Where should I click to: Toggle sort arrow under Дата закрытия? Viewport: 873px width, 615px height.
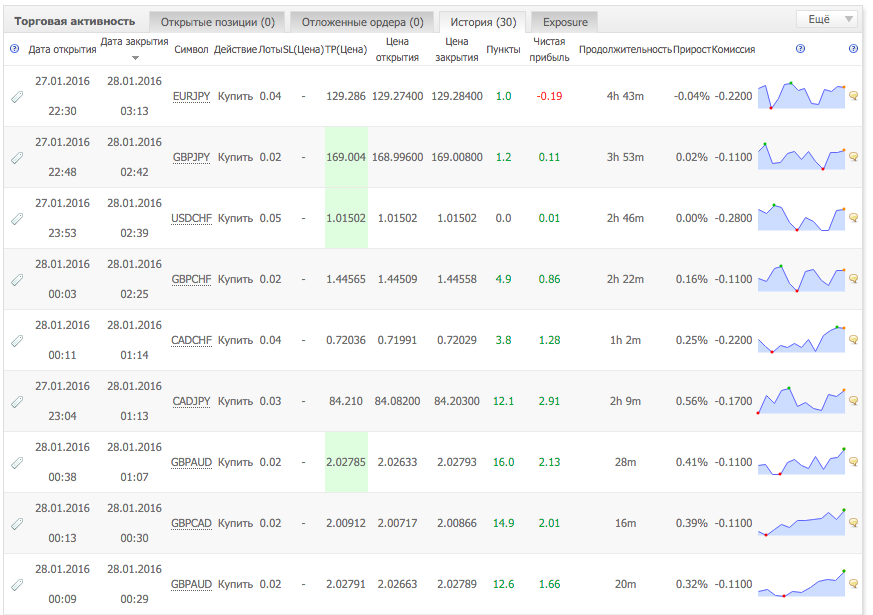click(135, 58)
